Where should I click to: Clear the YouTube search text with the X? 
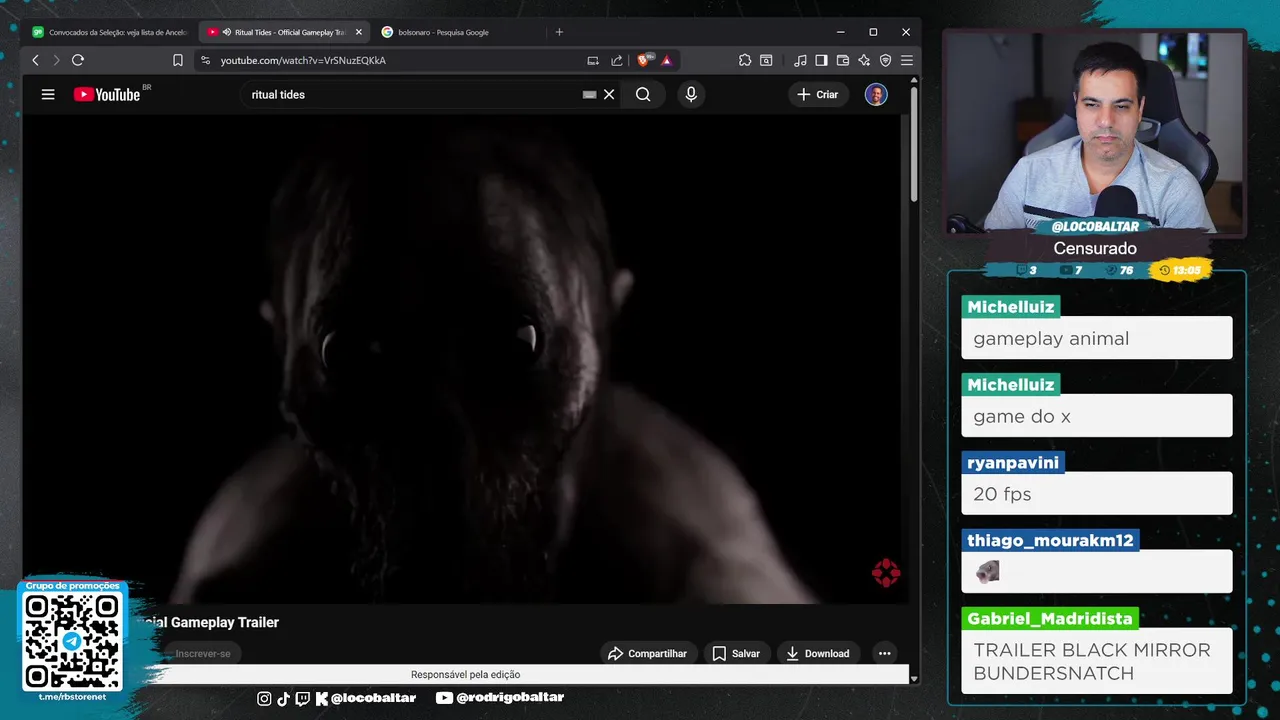click(x=609, y=94)
